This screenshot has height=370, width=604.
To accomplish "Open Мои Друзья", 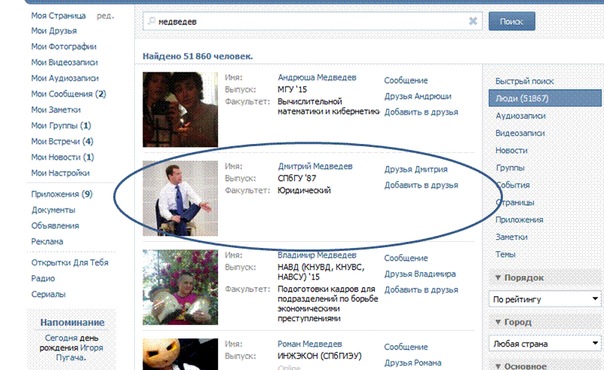I will pos(54,31).
